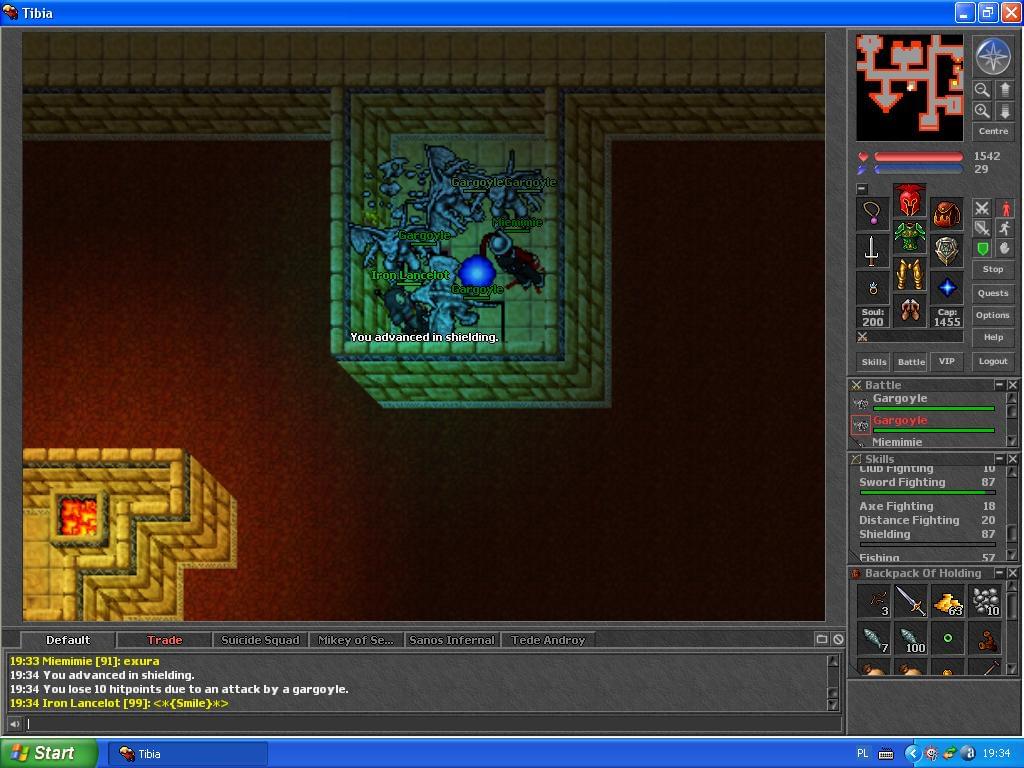Minimize the Skills panel
The height and width of the screenshot is (768, 1024).
pos(999,458)
